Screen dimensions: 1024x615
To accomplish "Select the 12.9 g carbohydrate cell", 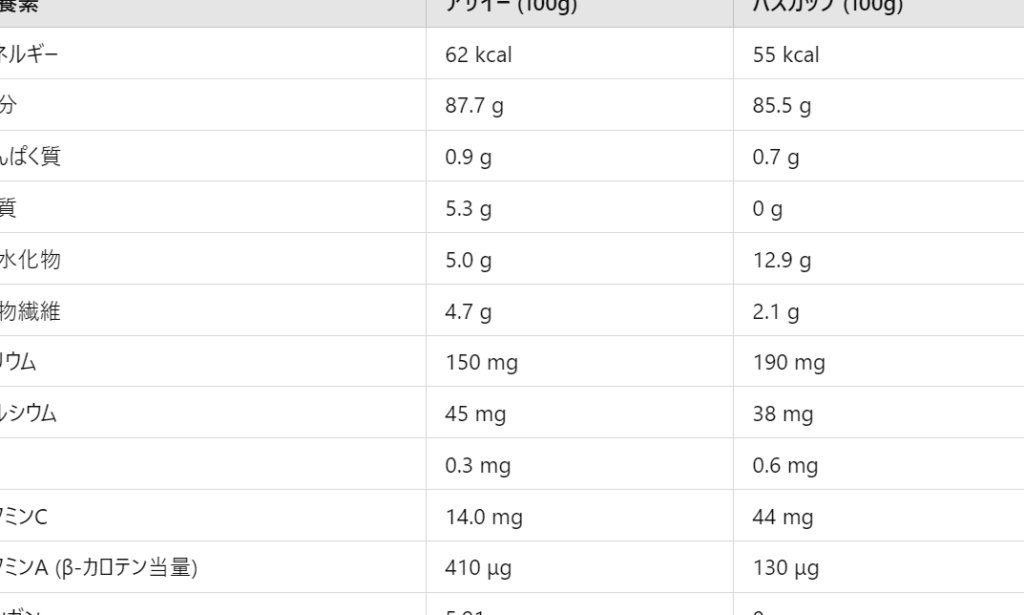I will [782, 261].
